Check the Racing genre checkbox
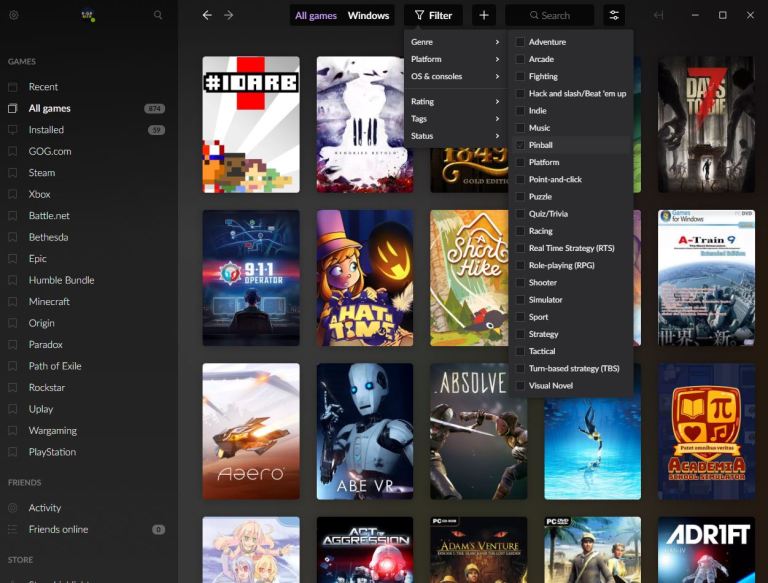768x583 pixels. click(520, 231)
